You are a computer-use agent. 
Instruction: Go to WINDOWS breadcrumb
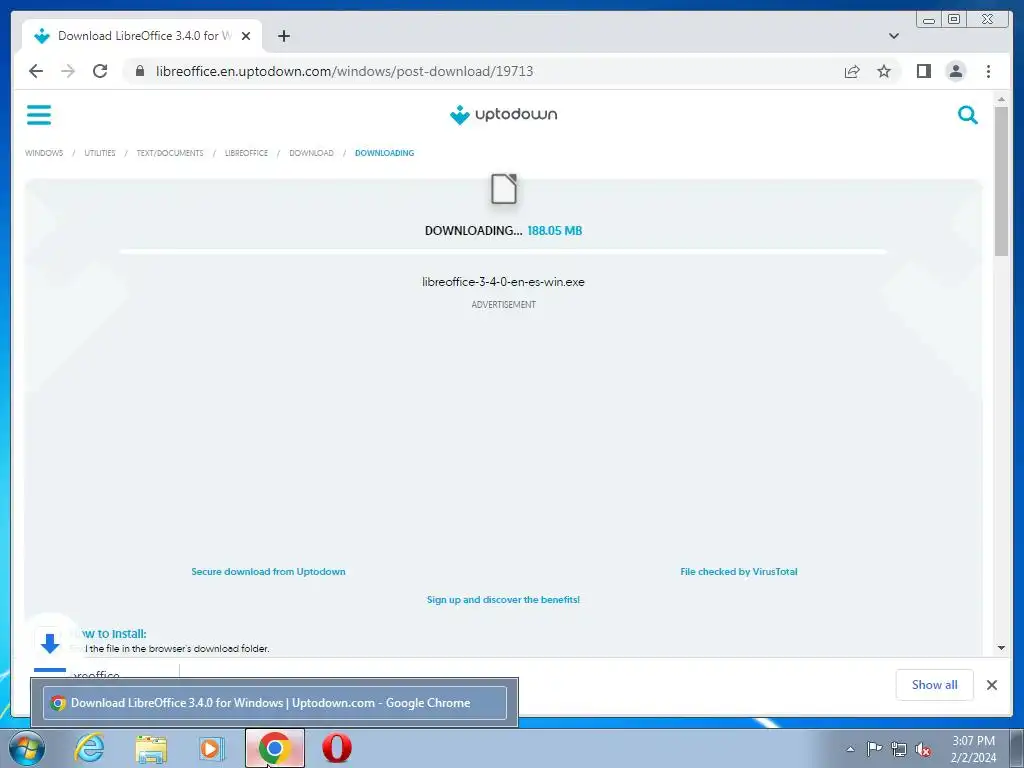tap(44, 153)
